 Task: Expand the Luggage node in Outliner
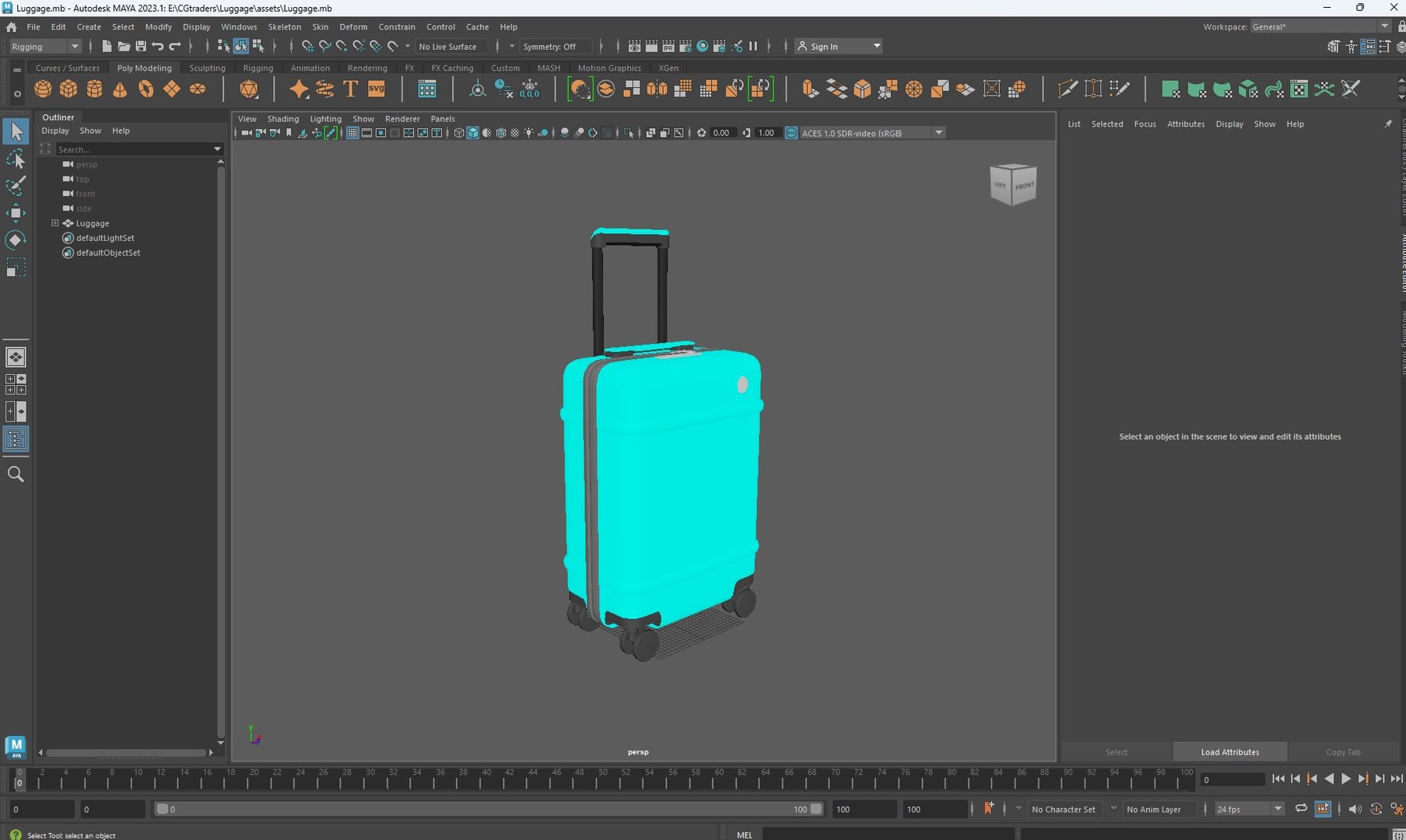click(55, 223)
